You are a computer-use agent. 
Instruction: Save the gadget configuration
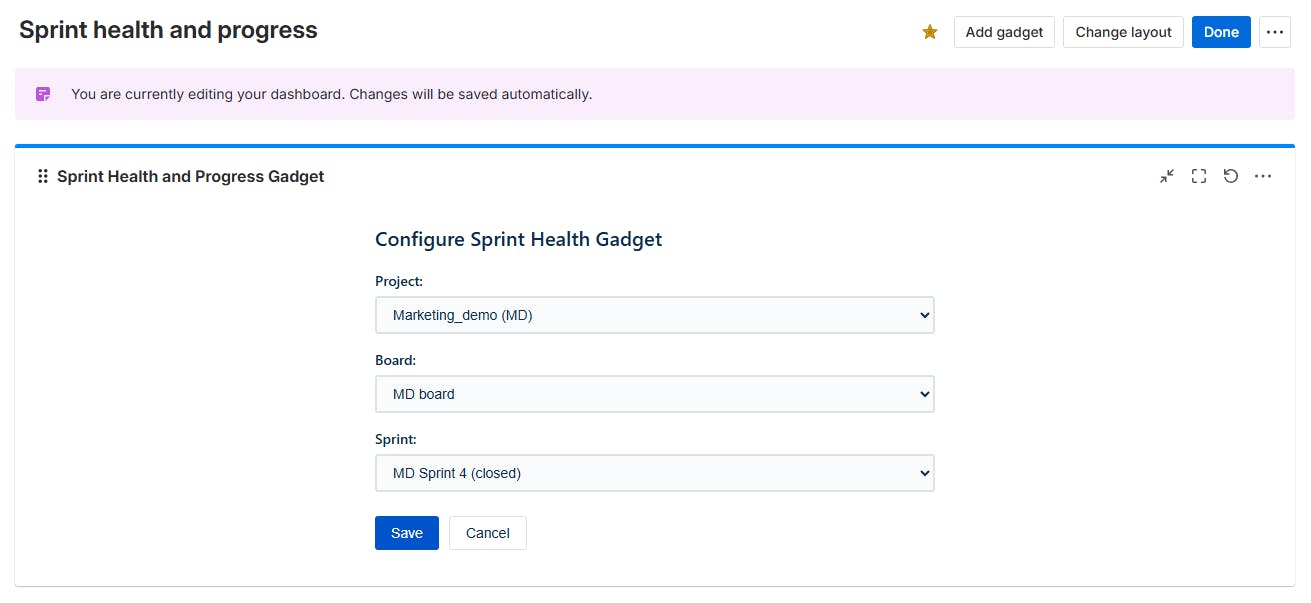(406, 533)
